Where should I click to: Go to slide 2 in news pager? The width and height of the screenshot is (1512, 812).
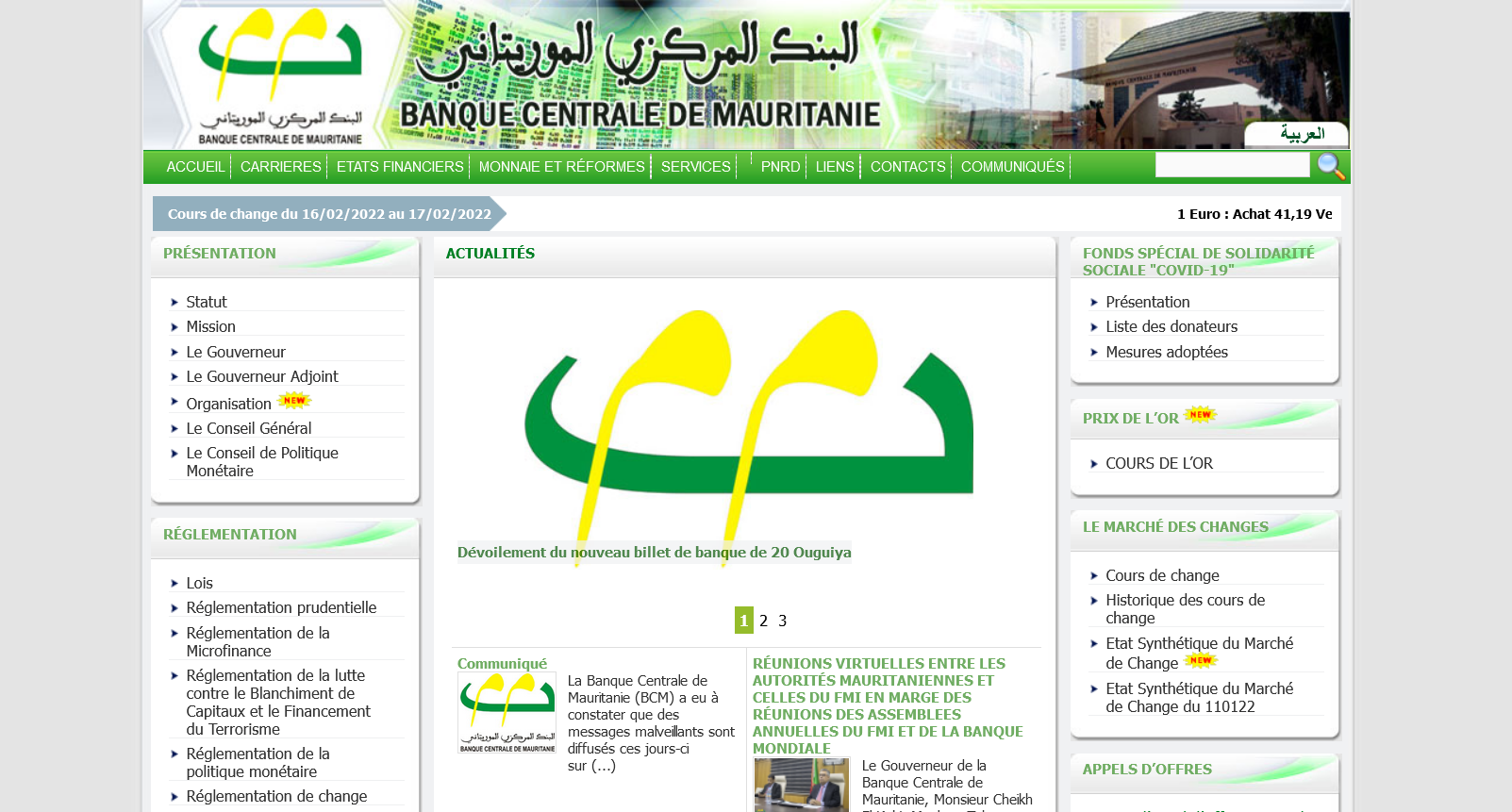point(763,621)
